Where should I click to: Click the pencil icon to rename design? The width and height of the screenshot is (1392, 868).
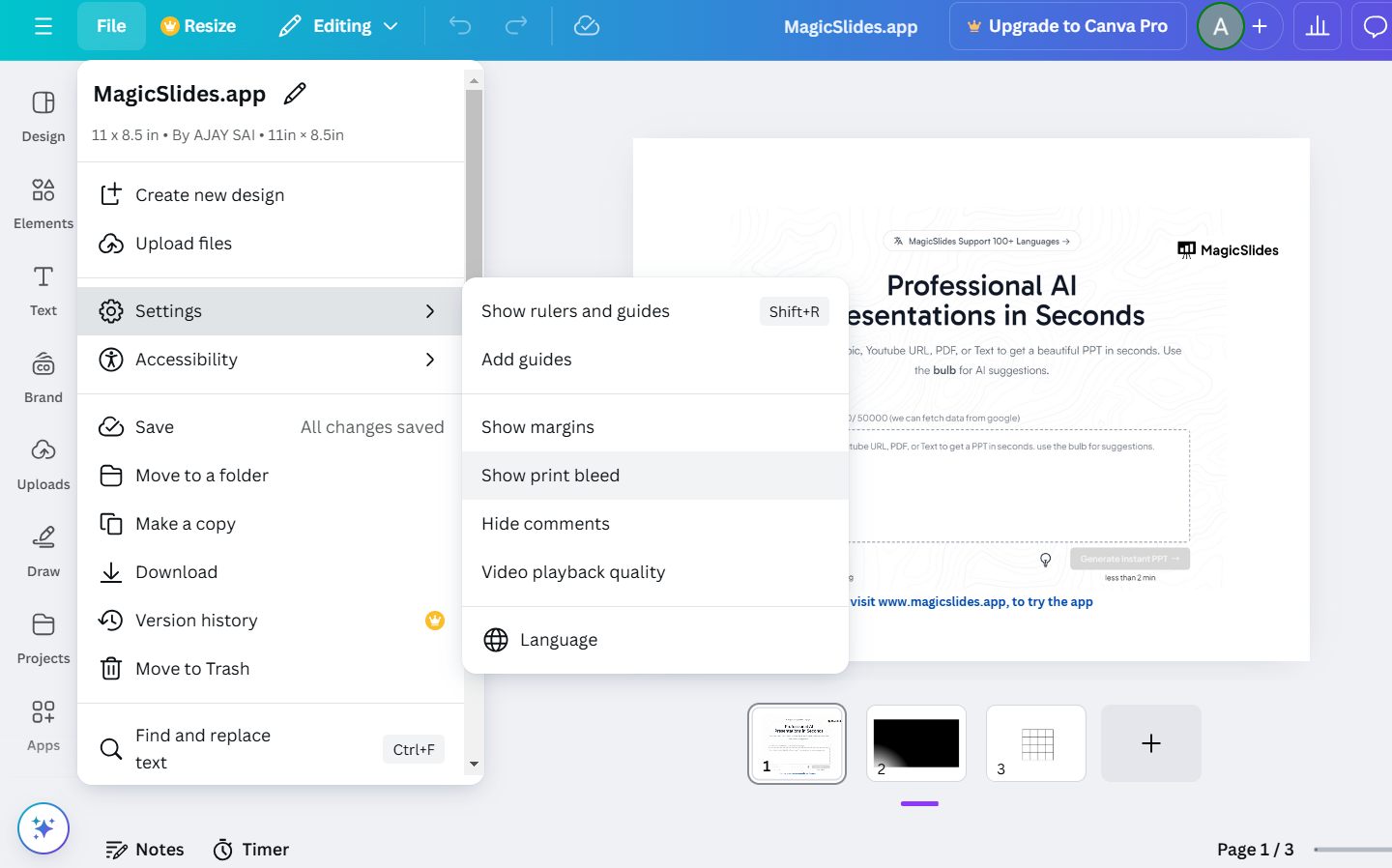point(295,94)
